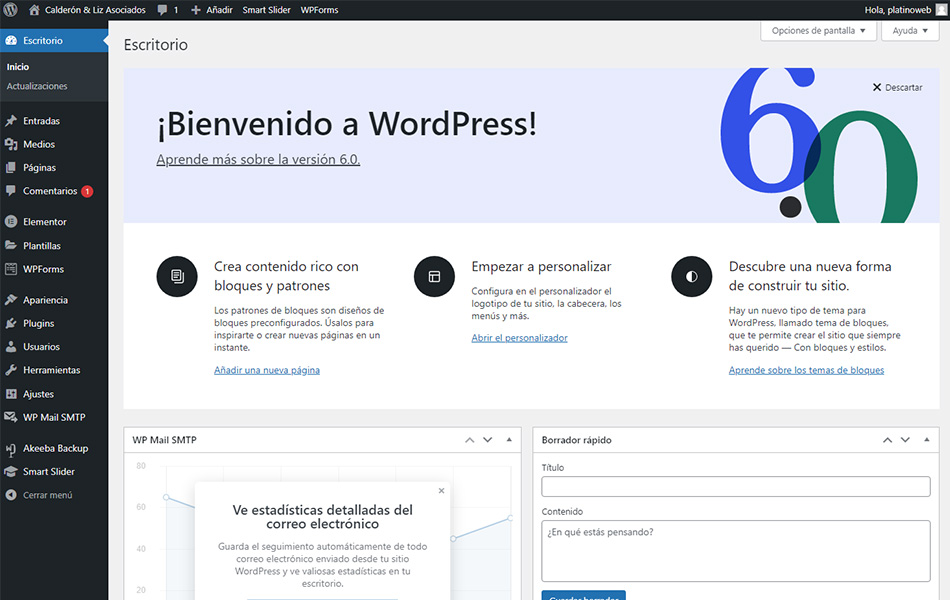Click the WPForms icon in sidebar
This screenshot has height=600, width=950.
point(11,269)
